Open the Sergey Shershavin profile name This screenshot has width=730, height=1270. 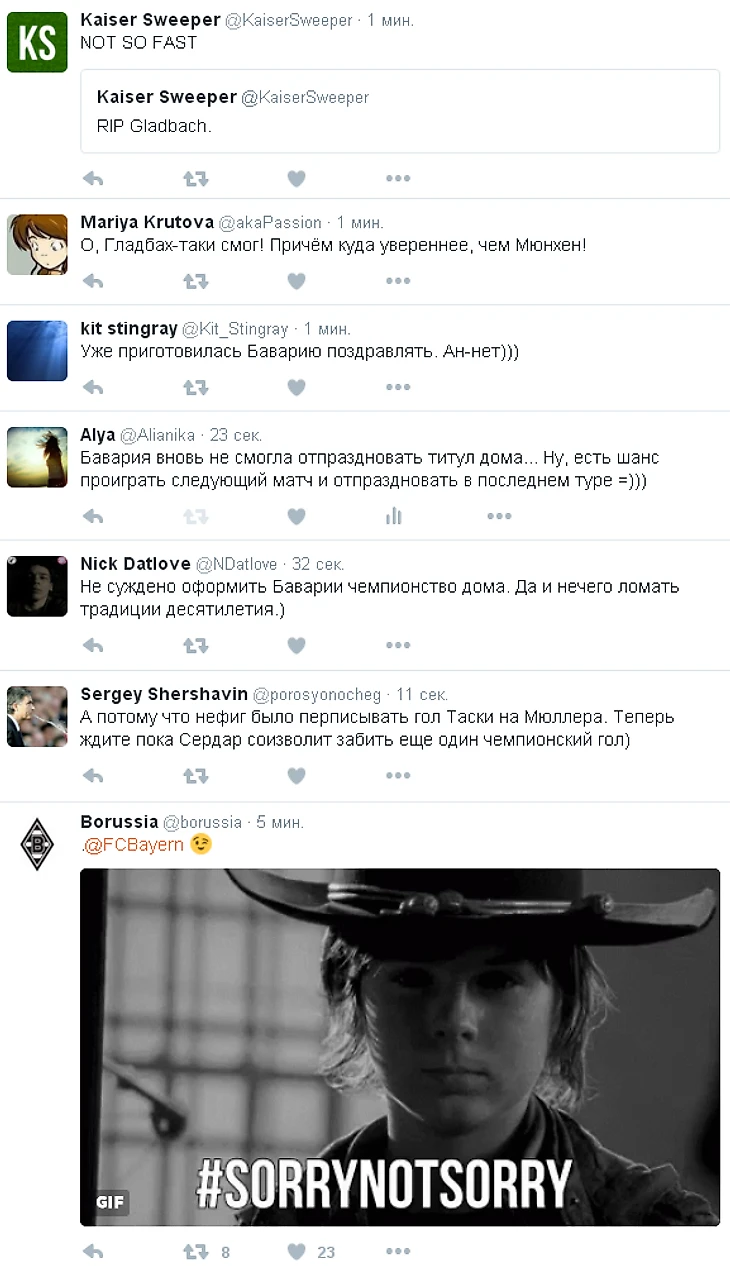pyautogui.click(x=164, y=694)
